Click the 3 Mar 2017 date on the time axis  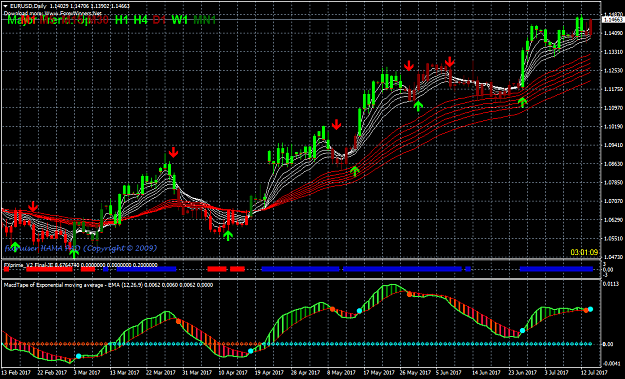(x=87, y=373)
